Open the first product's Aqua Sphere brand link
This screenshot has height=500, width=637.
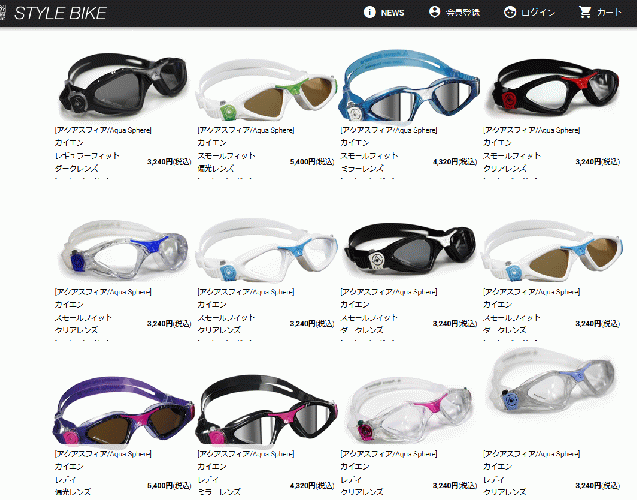(x=103, y=130)
